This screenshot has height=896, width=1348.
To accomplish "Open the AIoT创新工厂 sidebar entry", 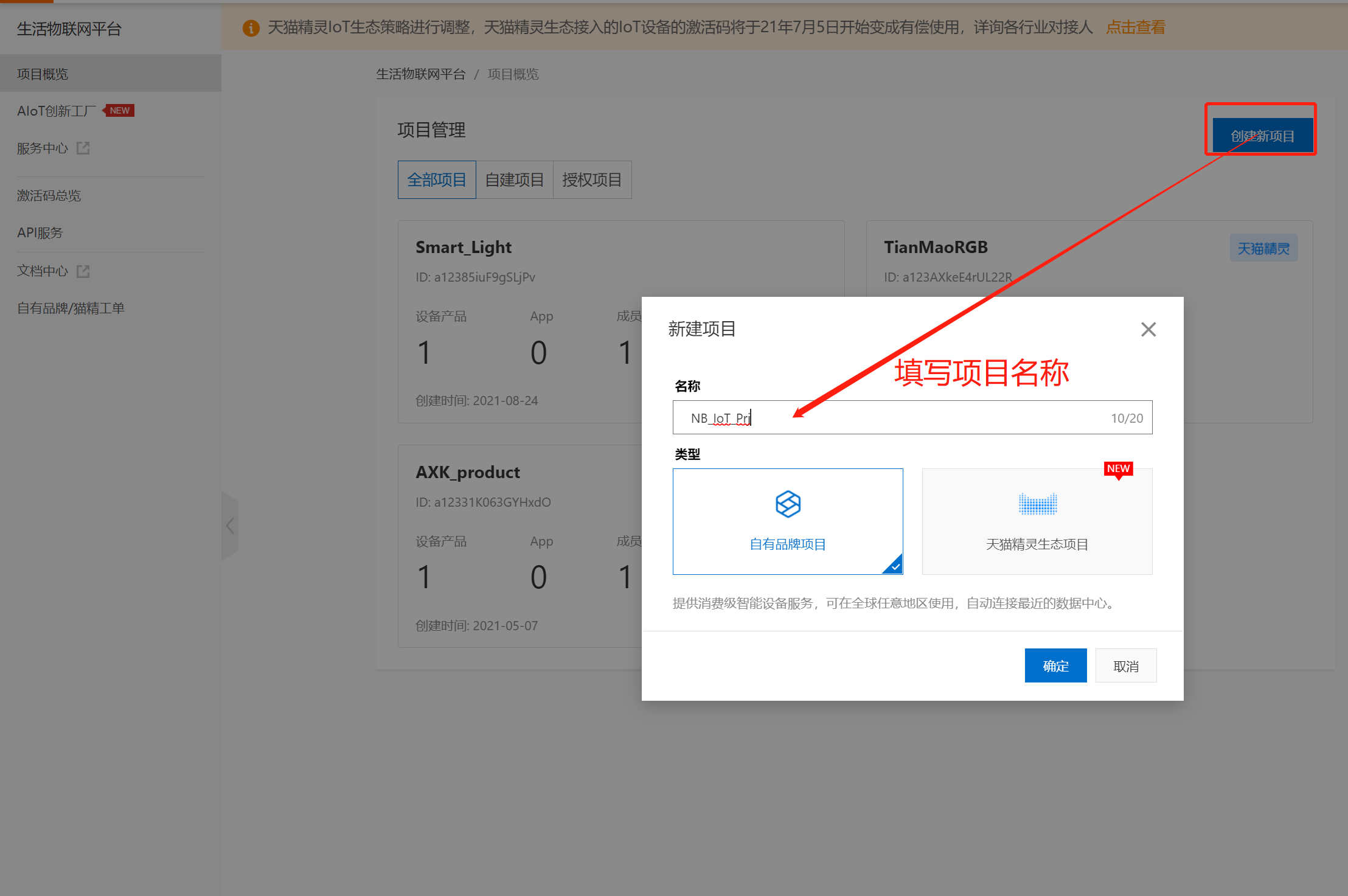I will [57, 110].
